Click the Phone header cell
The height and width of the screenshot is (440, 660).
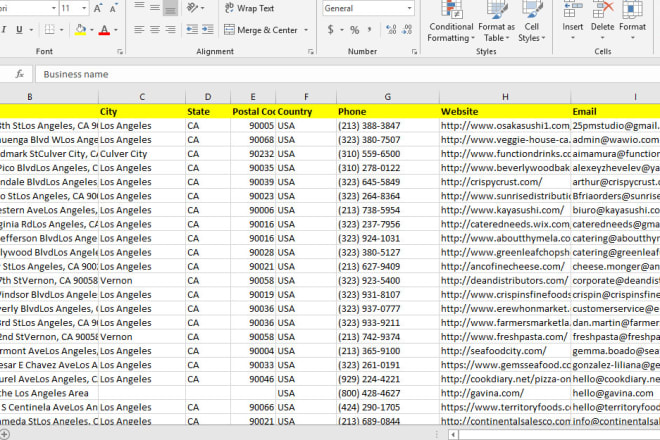[x=388, y=112]
